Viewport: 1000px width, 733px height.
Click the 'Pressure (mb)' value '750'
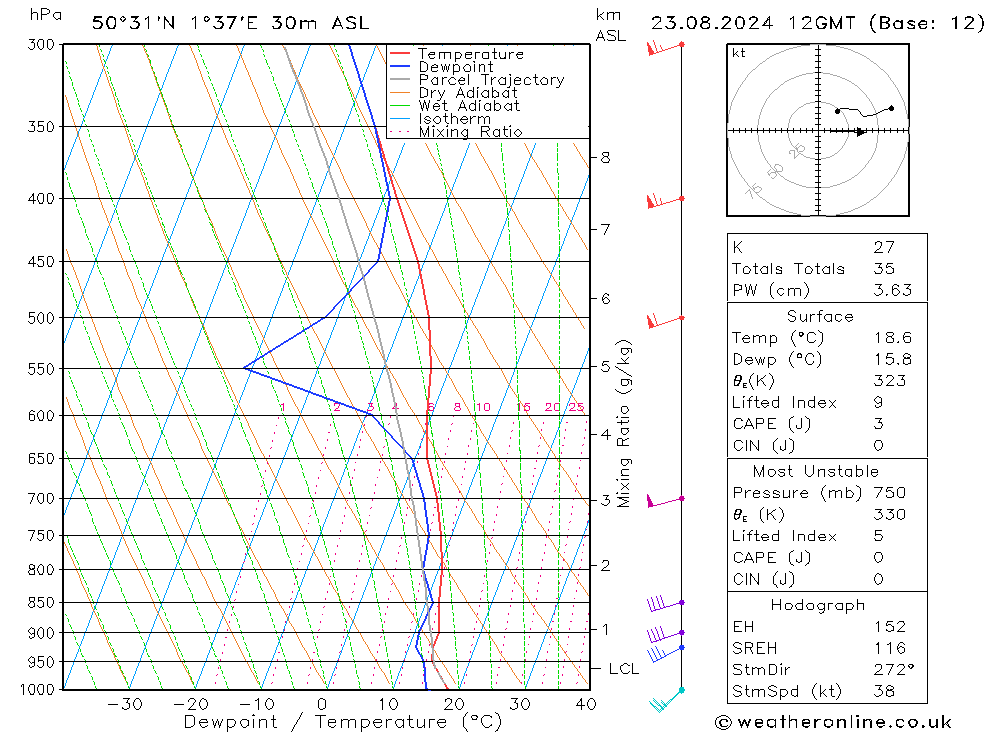tap(889, 492)
